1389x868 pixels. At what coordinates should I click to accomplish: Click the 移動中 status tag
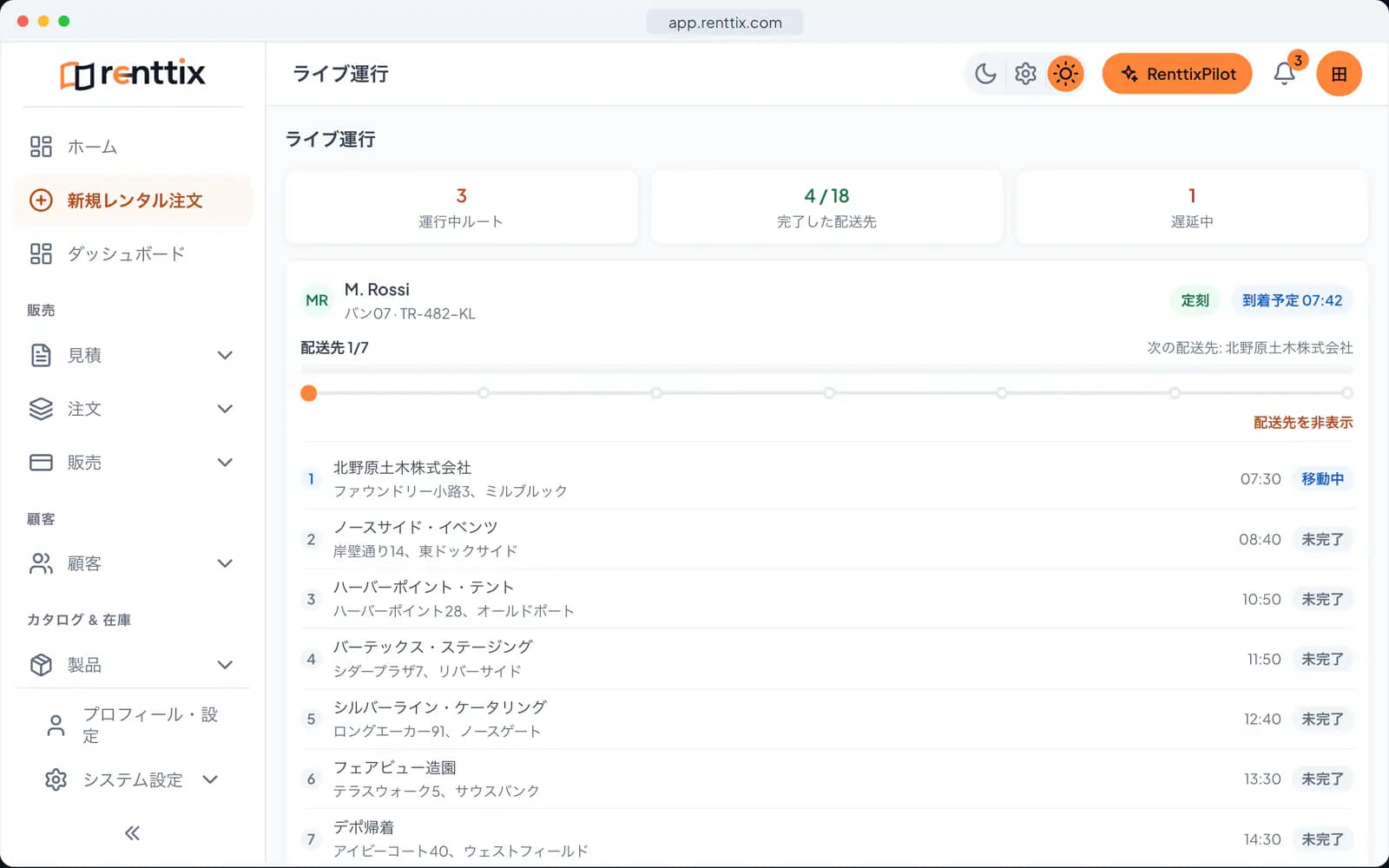(x=1322, y=479)
